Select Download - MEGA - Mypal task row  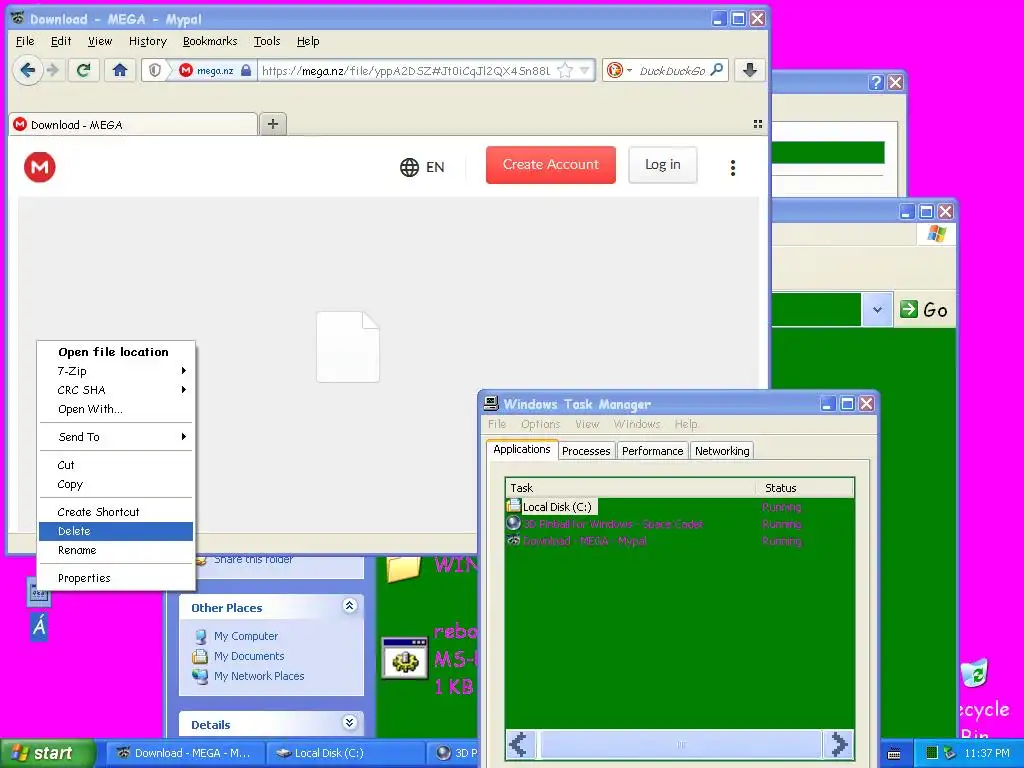[x=679, y=541]
